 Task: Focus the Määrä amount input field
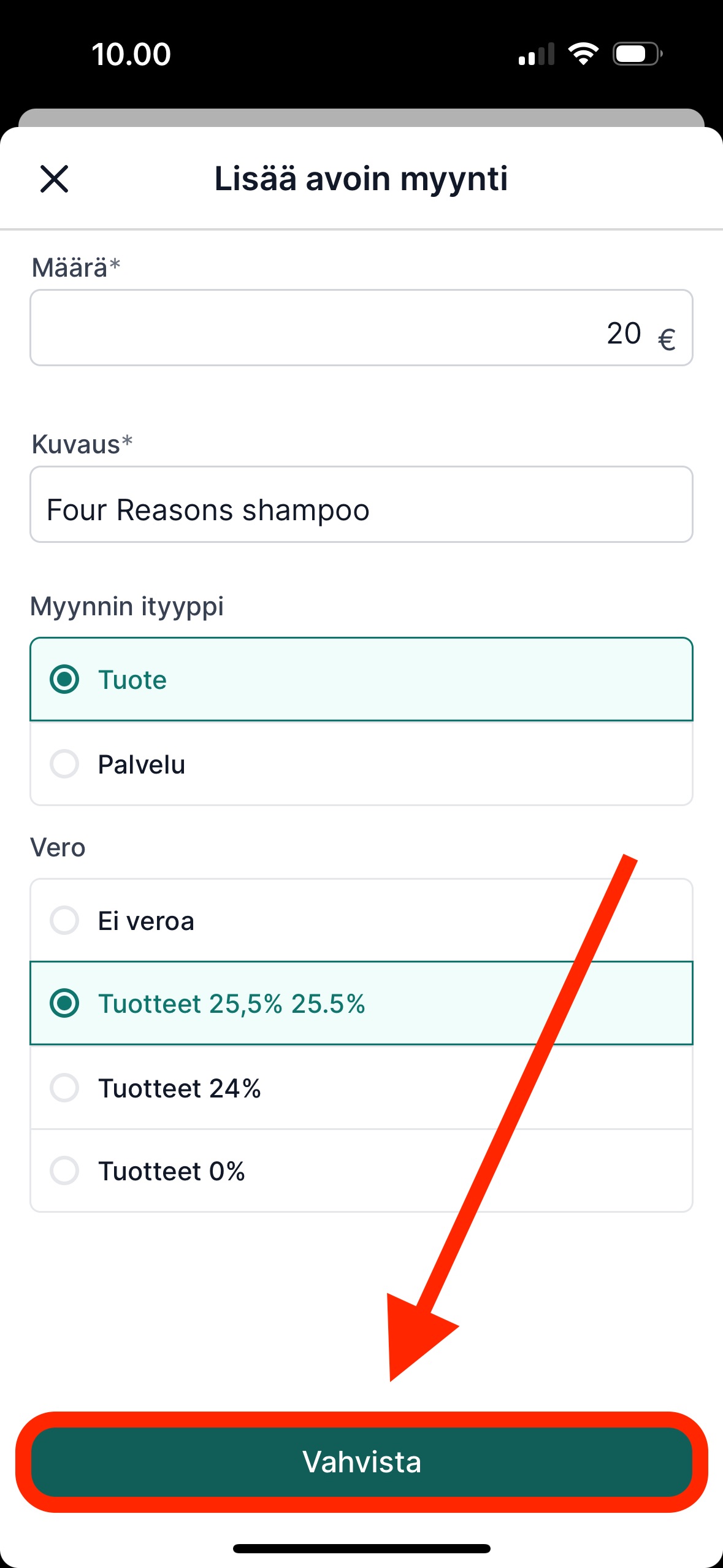tap(361, 328)
